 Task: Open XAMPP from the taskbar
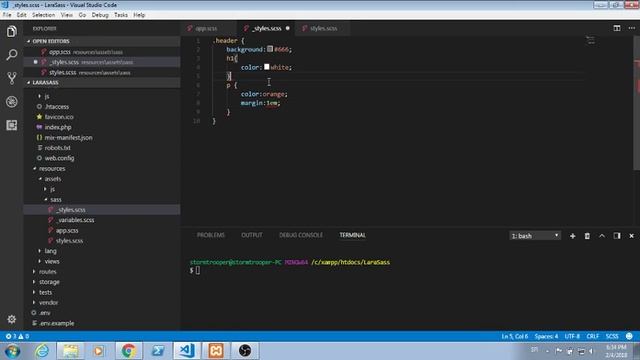[216, 351]
